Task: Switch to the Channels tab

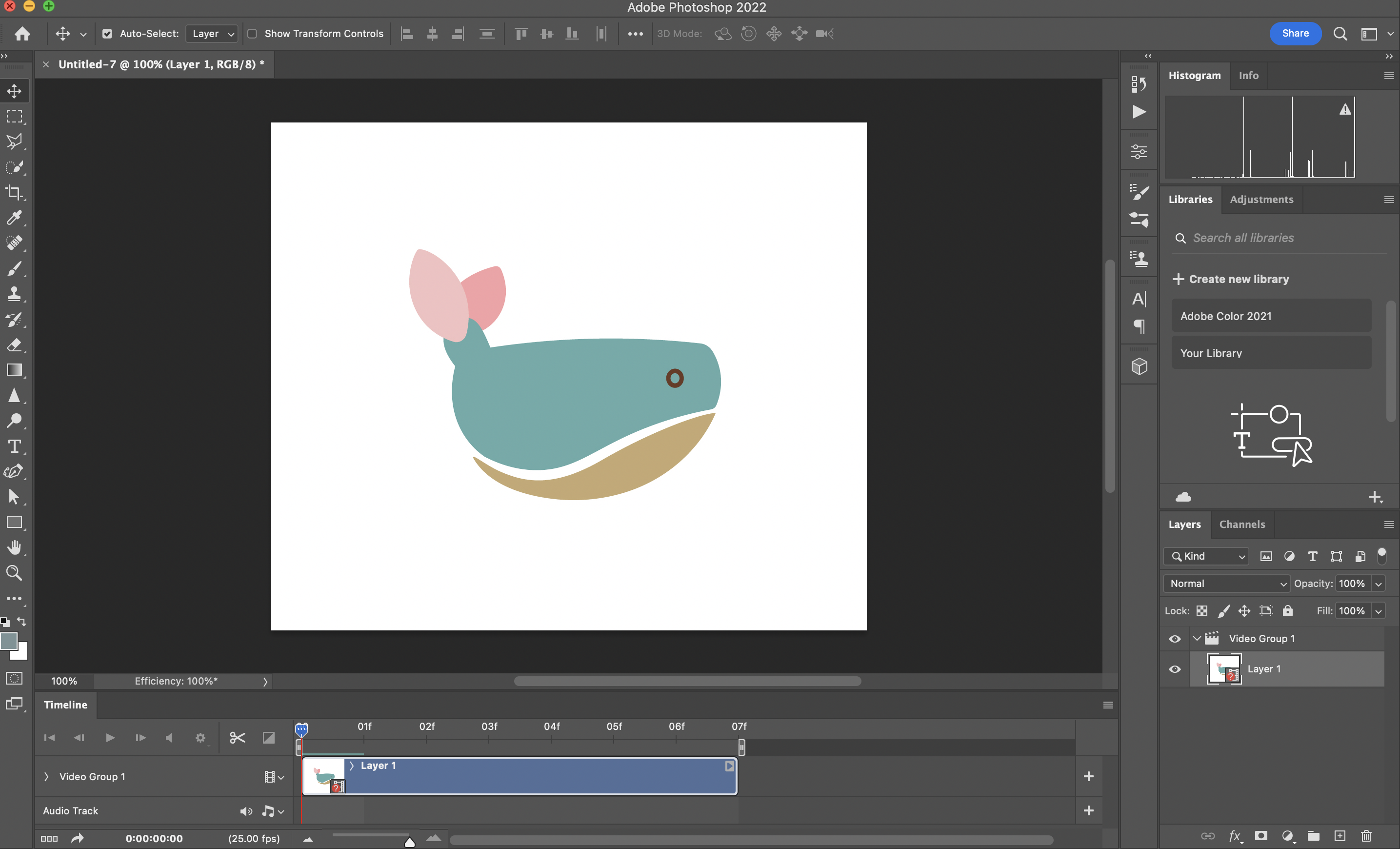Action: pyautogui.click(x=1242, y=524)
